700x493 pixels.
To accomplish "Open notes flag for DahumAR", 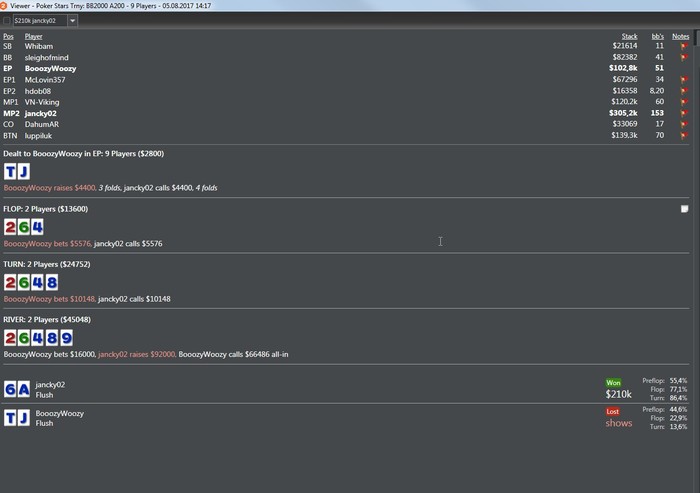I will pos(683,124).
